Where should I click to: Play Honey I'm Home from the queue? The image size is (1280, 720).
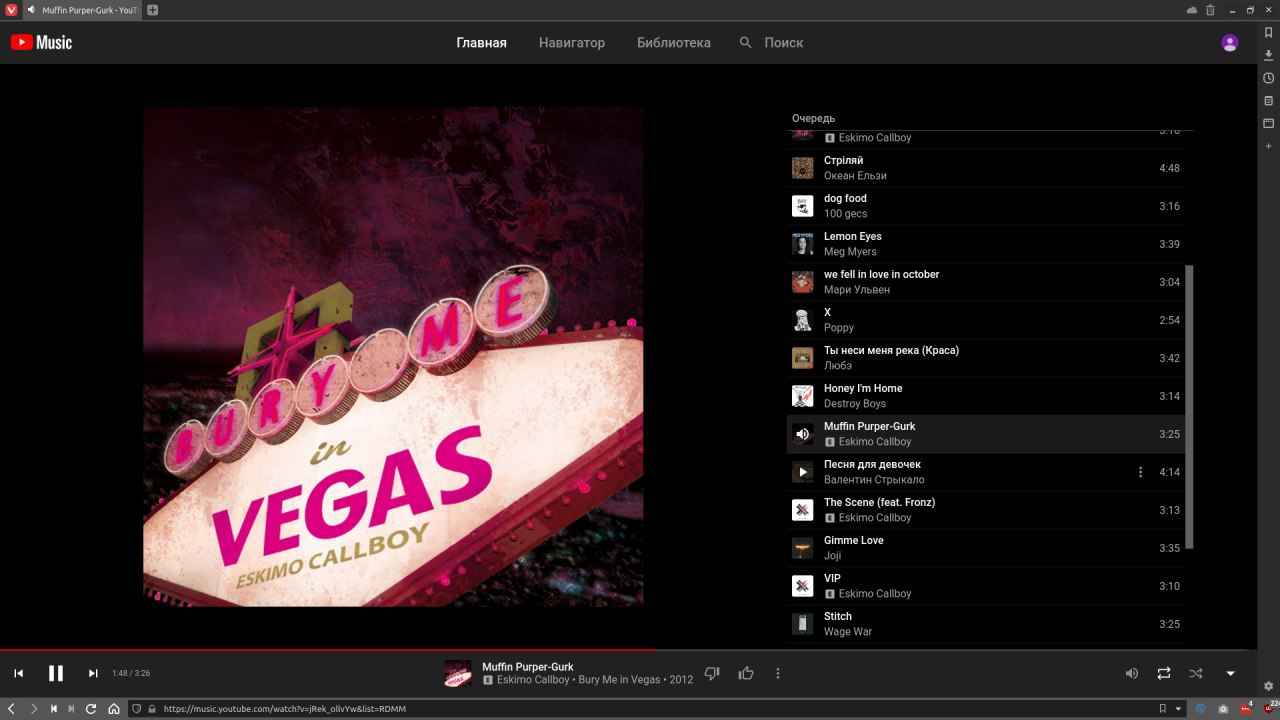click(x=985, y=396)
